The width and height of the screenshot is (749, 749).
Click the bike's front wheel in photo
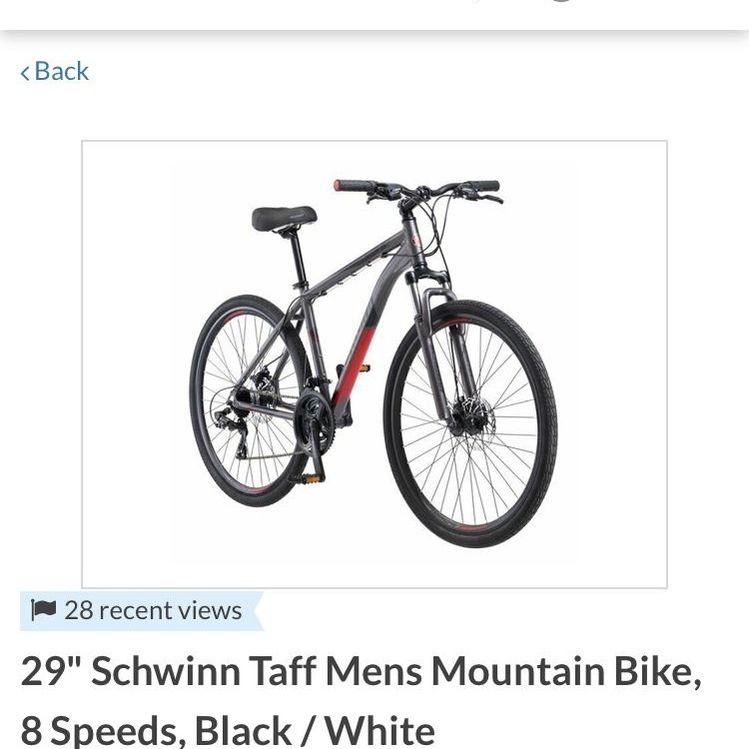point(471,423)
